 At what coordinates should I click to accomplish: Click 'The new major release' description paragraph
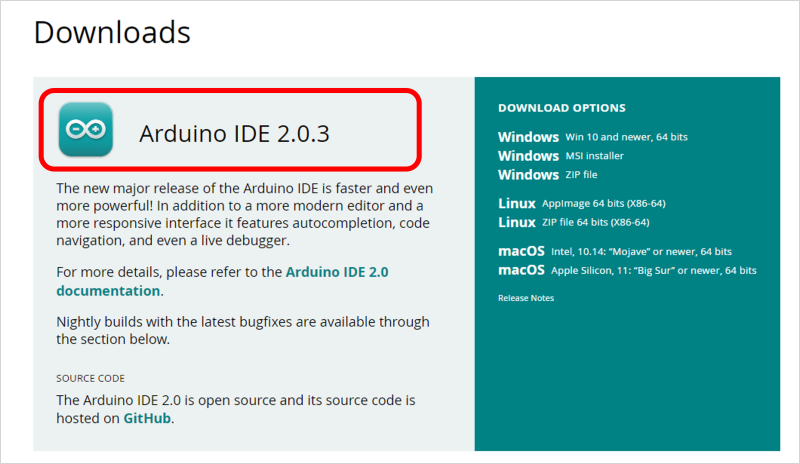[x=245, y=214]
